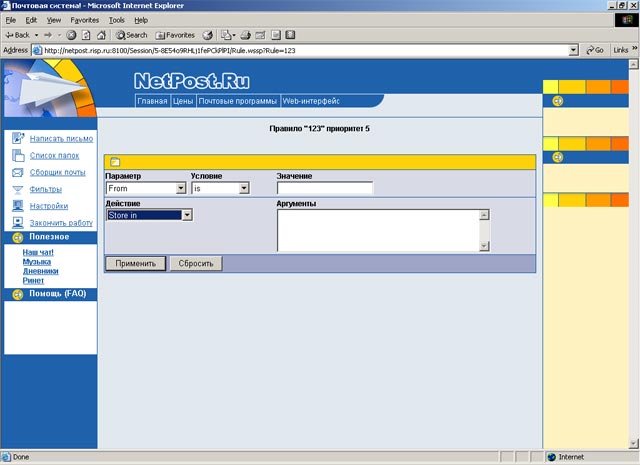Click Аргументы textarea scroll up arrow
640x465 pixels.
pyautogui.click(x=484, y=215)
